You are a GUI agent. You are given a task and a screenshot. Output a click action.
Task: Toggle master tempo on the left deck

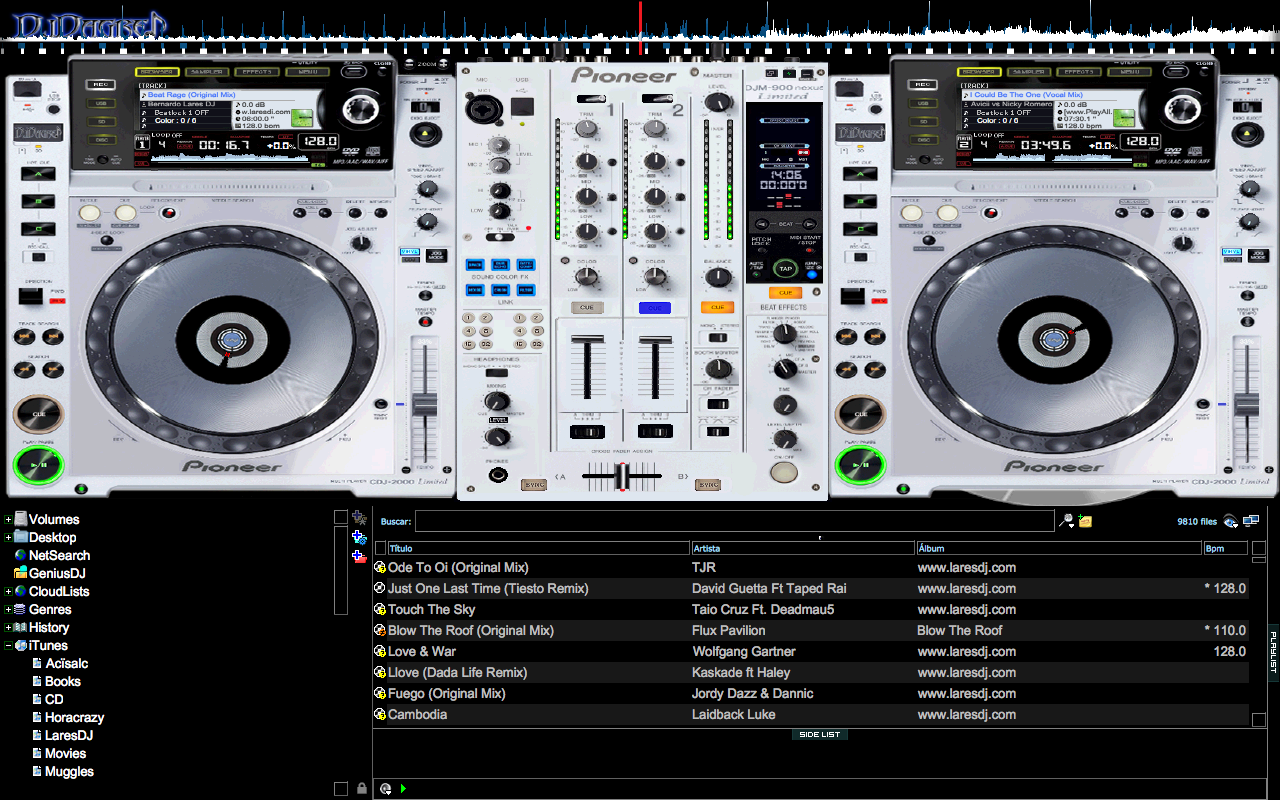(426, 321)
